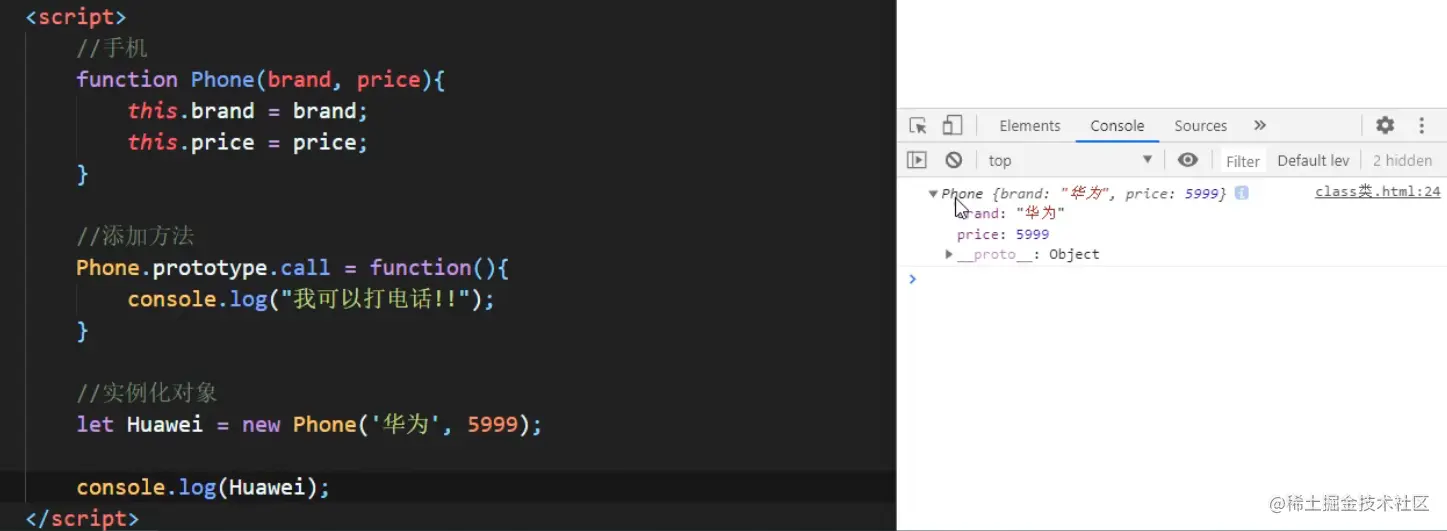Switch to the Sources tab

point(1200,126)
